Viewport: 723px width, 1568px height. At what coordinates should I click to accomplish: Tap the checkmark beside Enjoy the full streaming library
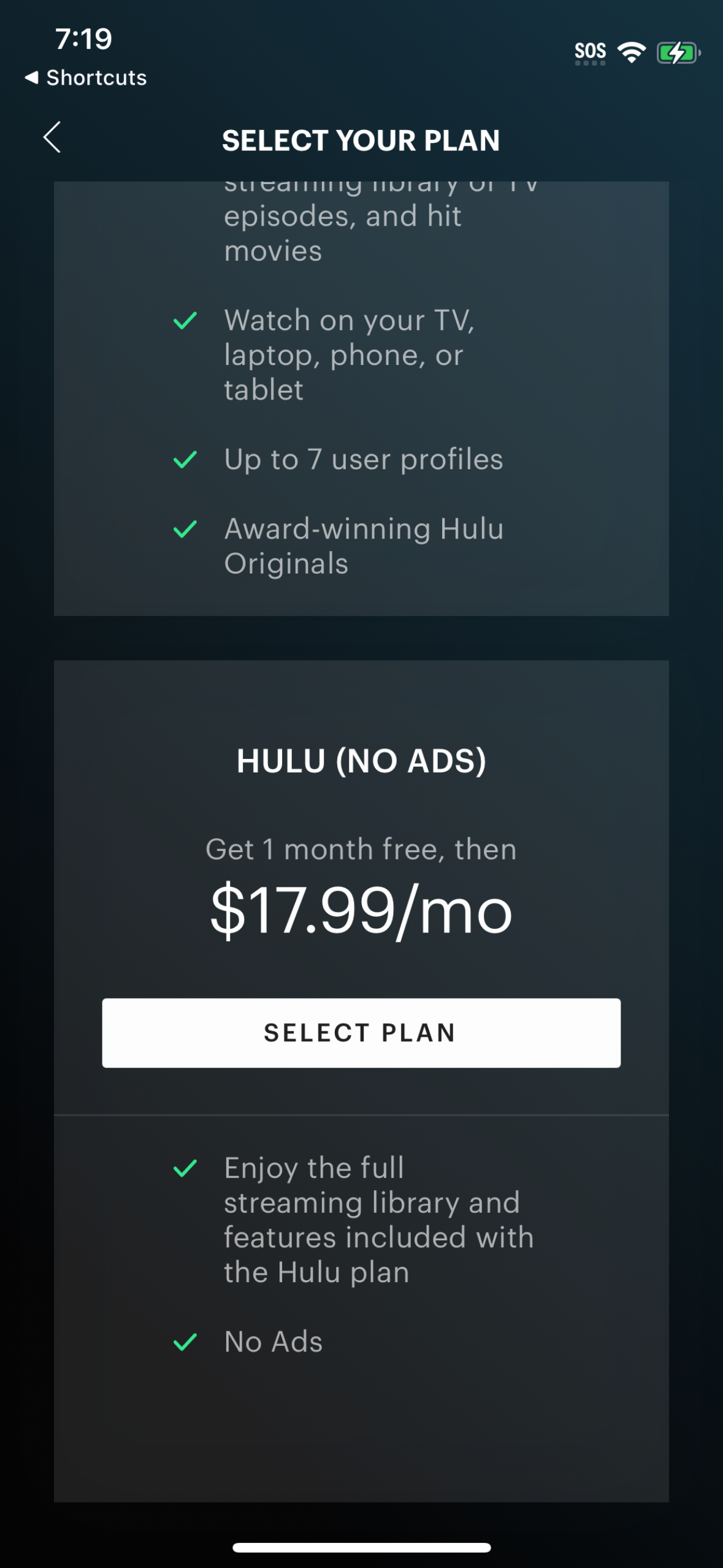click(186, 1167)
